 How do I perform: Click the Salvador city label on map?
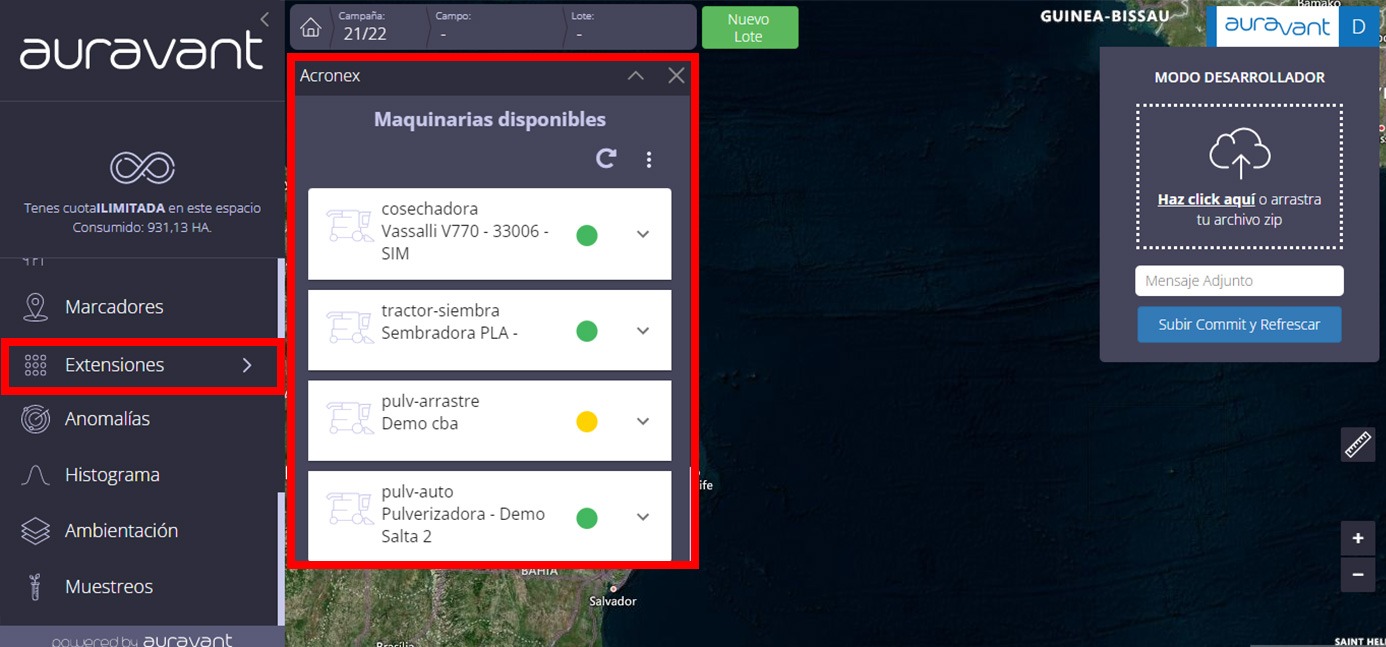(612, 601)
